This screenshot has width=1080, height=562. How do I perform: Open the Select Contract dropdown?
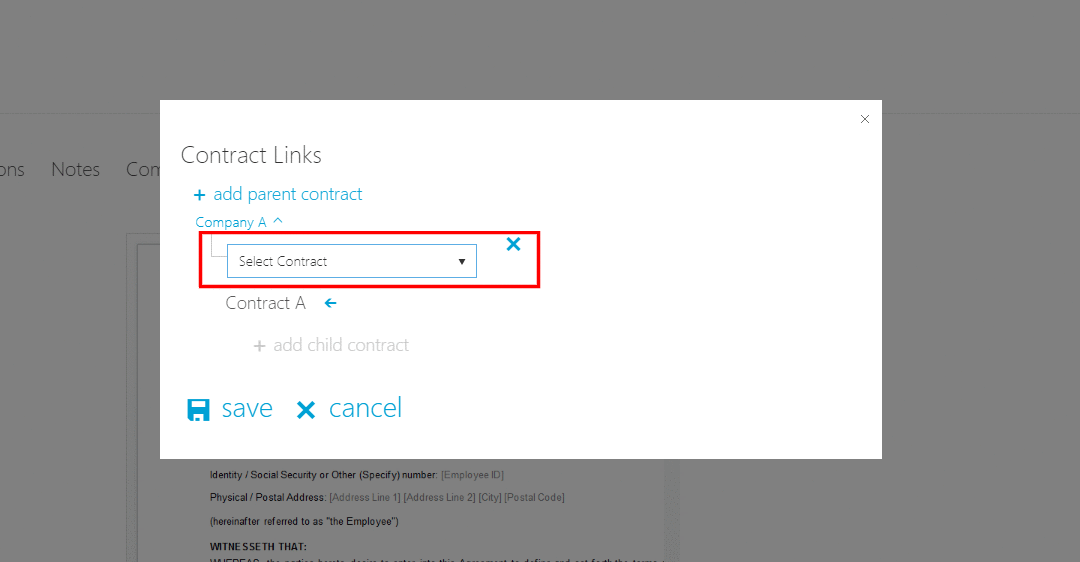click(x=352, y=261)
